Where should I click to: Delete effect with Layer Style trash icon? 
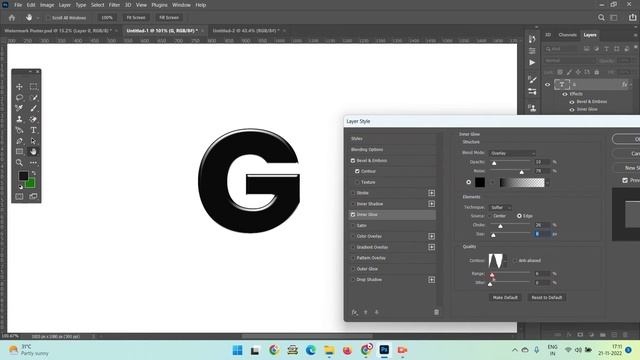[x=436, y=312]
